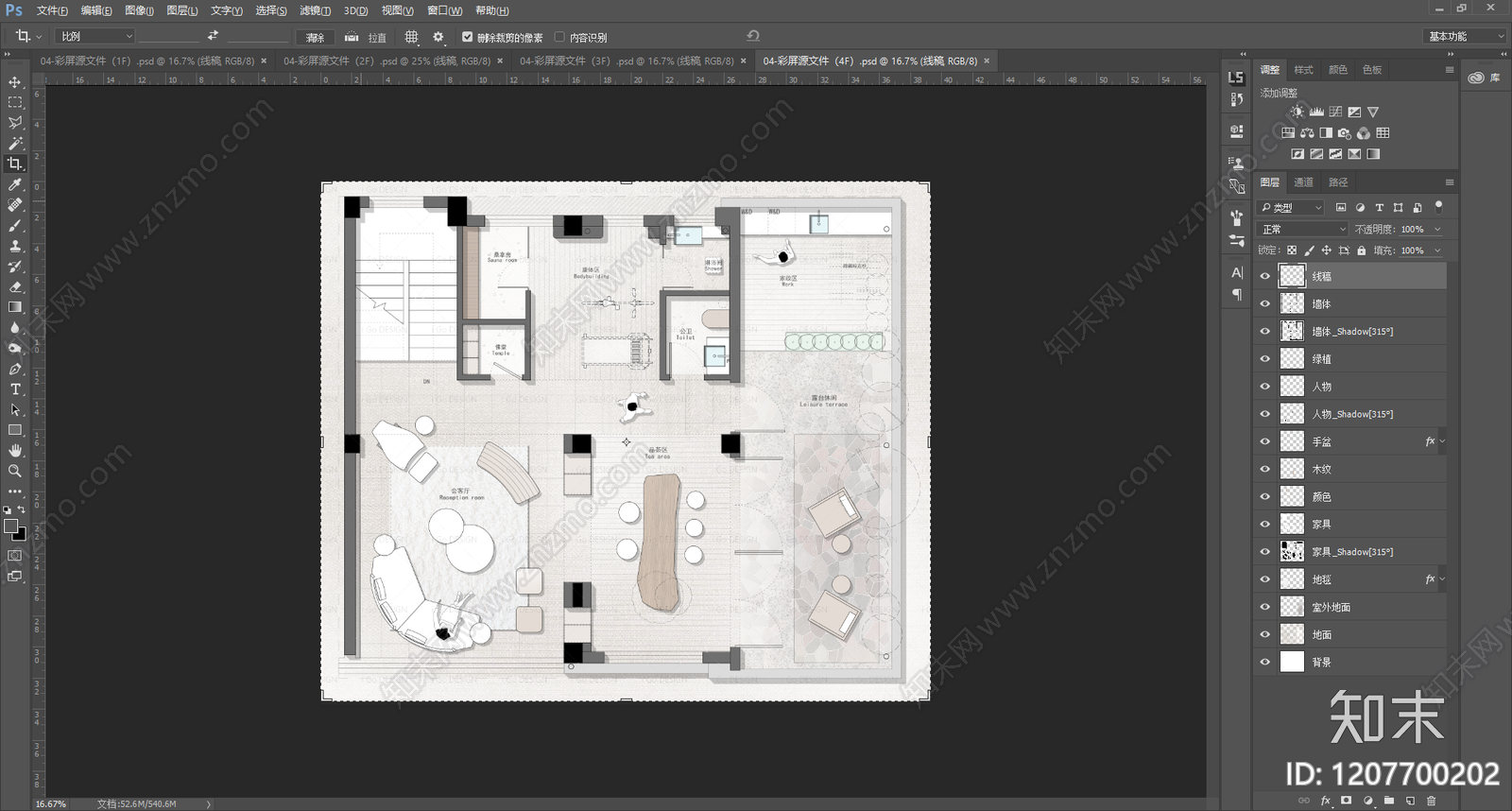Open the 滤镜 menu

(315, 10)
